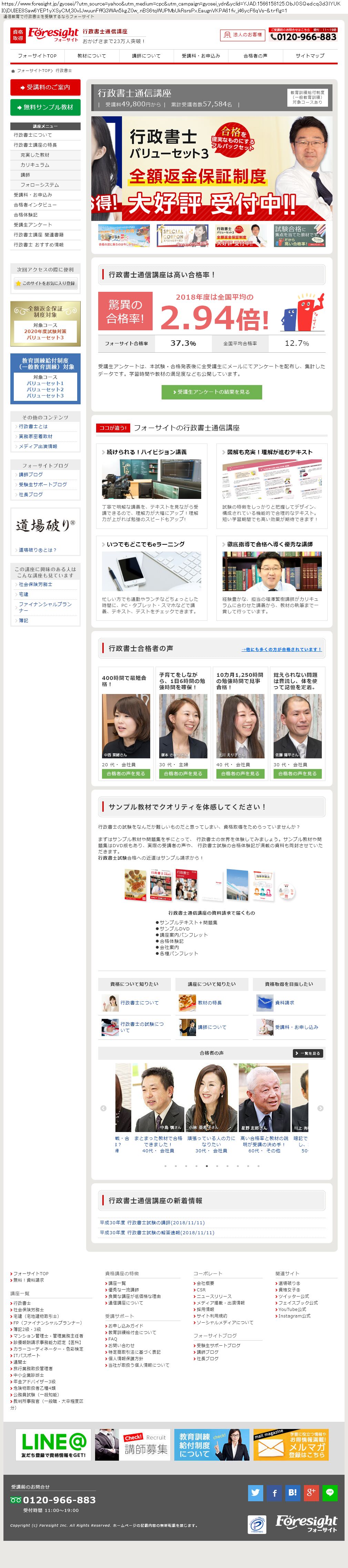Open sidebar link 合格者インタビュー
Image resolution: width=348 pixels, height=1568 pixels.
35,204
